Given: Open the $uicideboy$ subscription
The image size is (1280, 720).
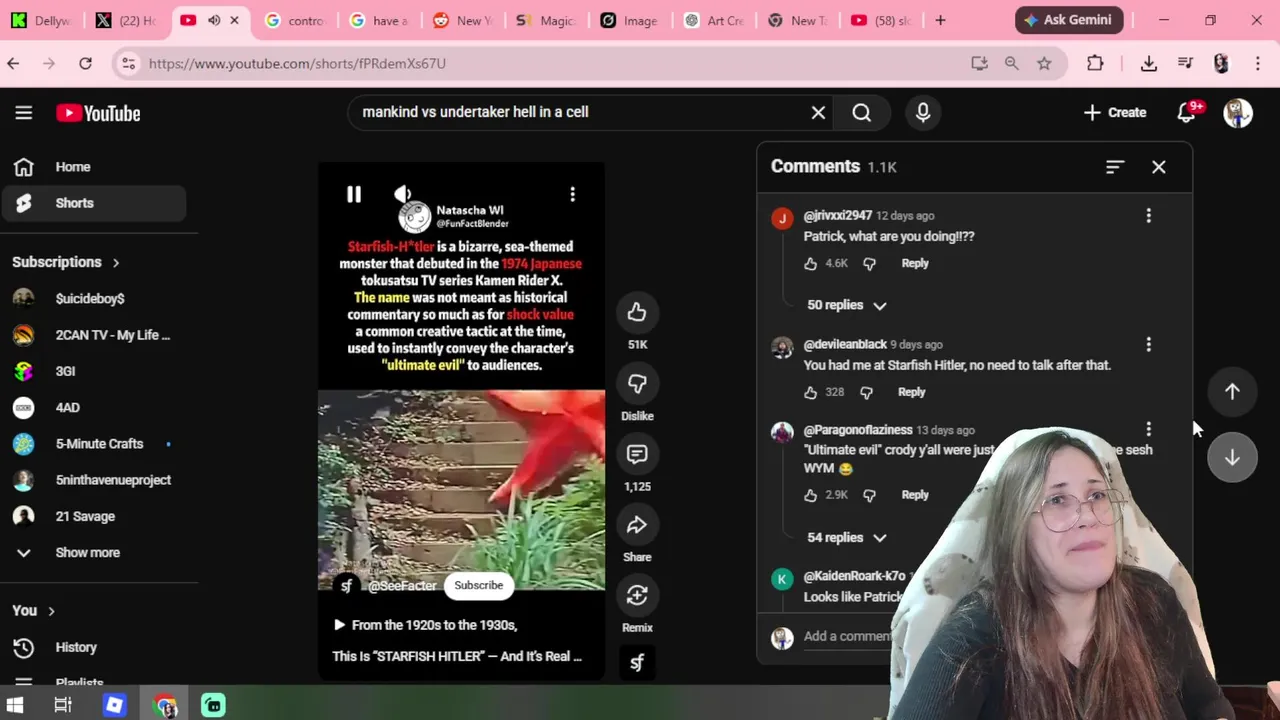Looking at the screenshot, I should pyautogui.click(x=93, y=299).
